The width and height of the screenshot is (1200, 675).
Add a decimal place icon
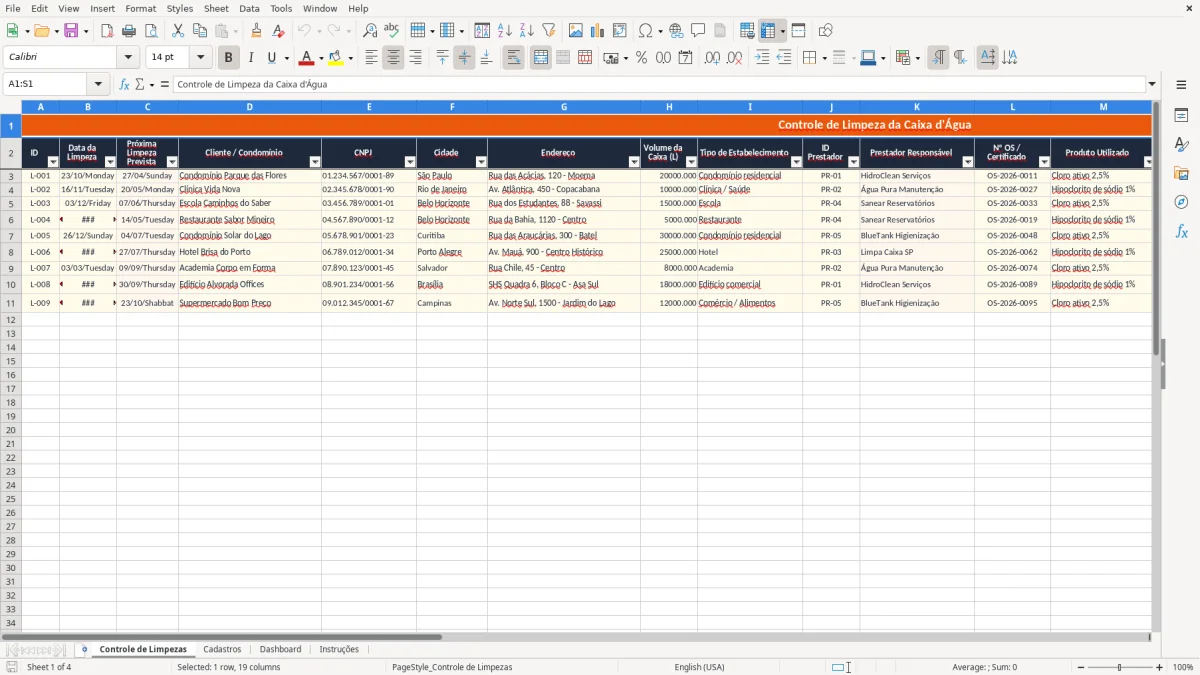pyautogui.click(x=712, y=58)
